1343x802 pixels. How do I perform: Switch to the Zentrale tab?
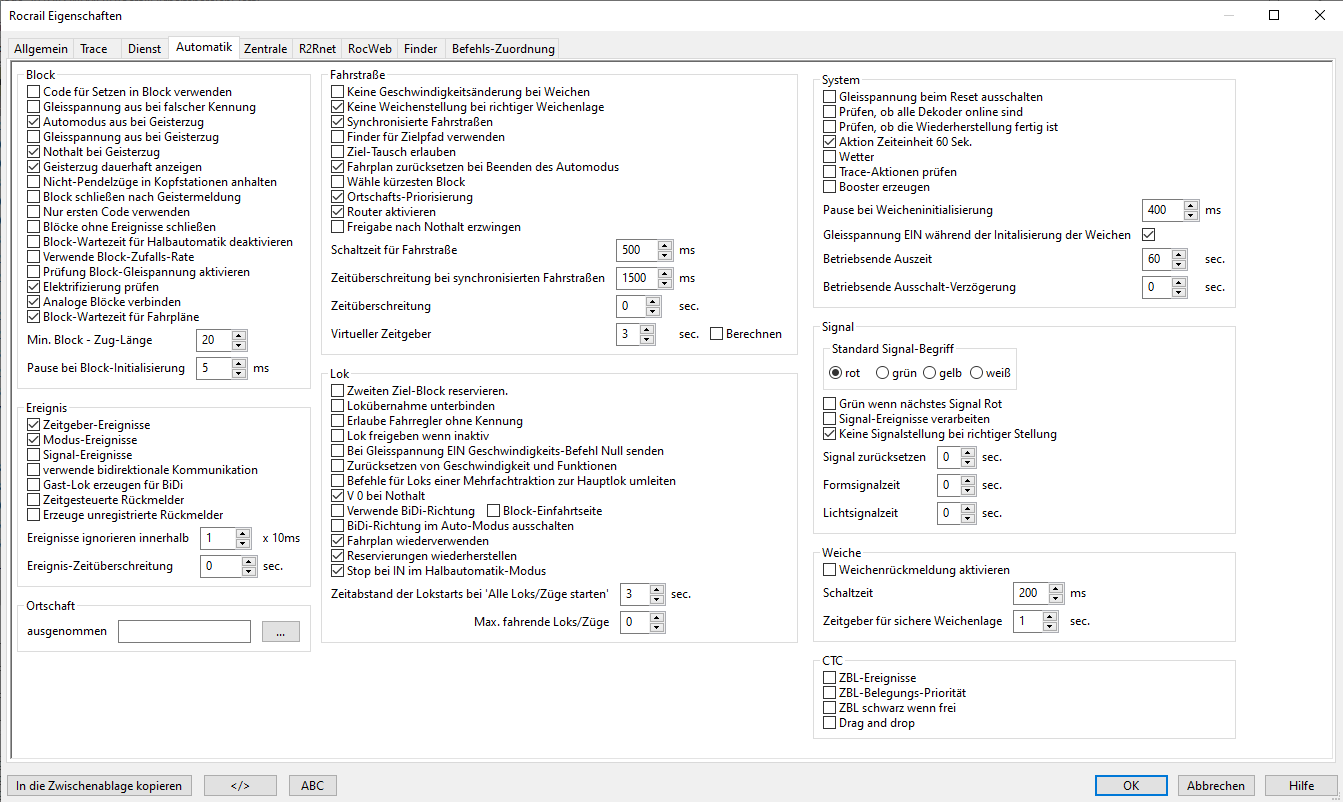pos(265,48)
